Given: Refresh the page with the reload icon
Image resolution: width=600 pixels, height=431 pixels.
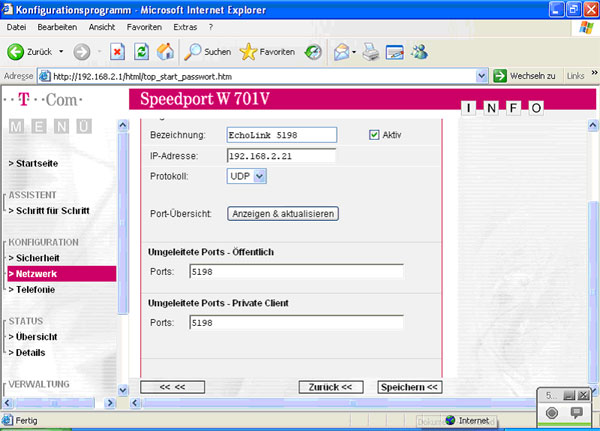Looking at the screenshot, I should 141,51.
